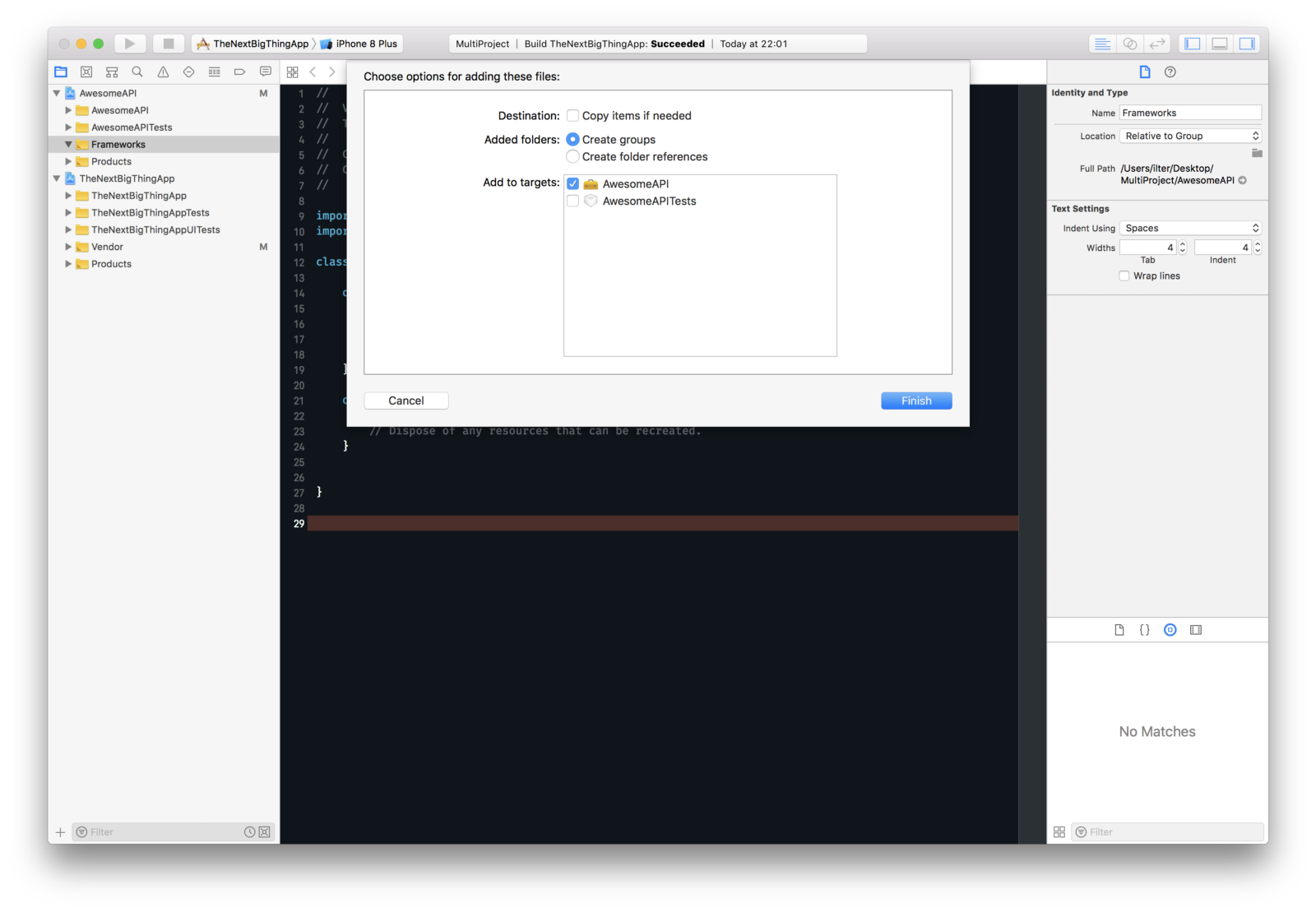Expand the Vendor folder
The width and height of the screenshot is (1316, 912).
68,247
